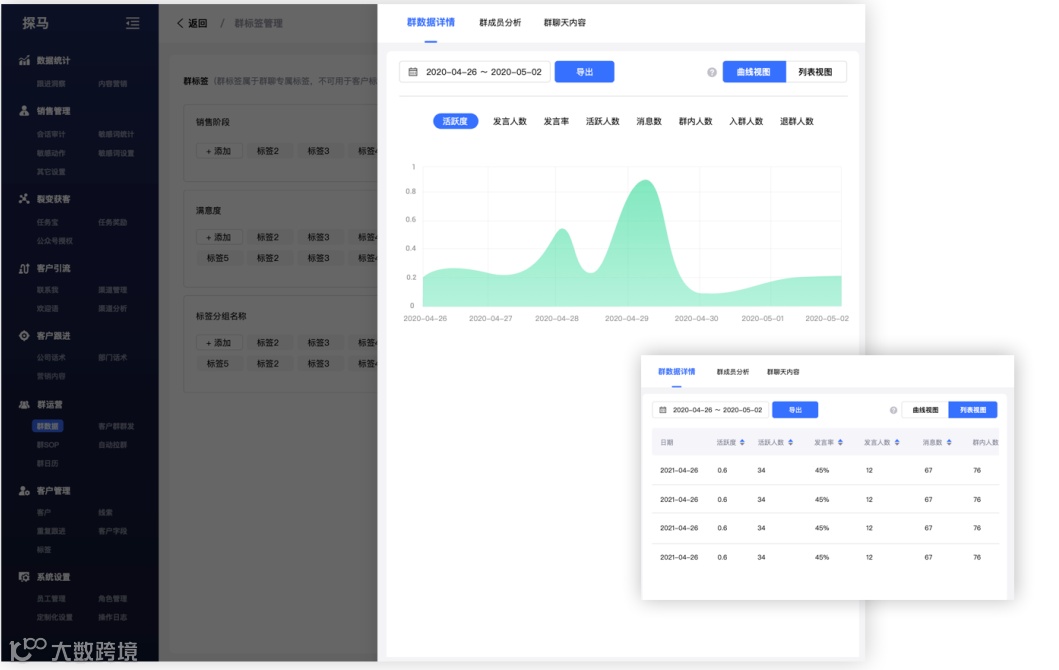1059x670 pixels.
Task: Click calendar icon in the large panel's date field
Action: [413, 72]
